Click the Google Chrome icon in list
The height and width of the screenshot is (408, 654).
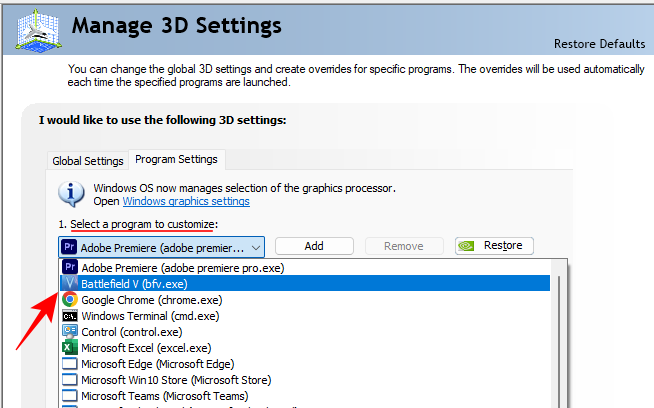click(70, 299)
